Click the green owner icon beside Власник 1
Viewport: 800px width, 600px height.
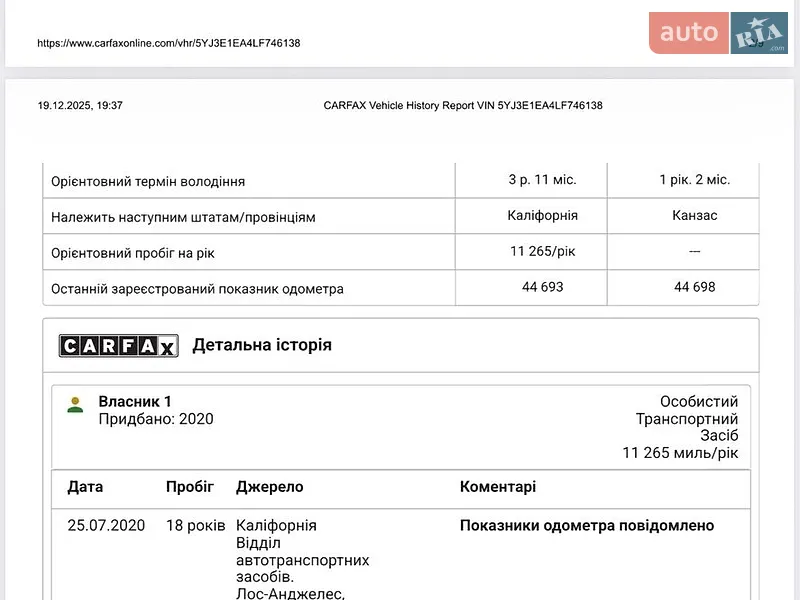tap(75, 405)
